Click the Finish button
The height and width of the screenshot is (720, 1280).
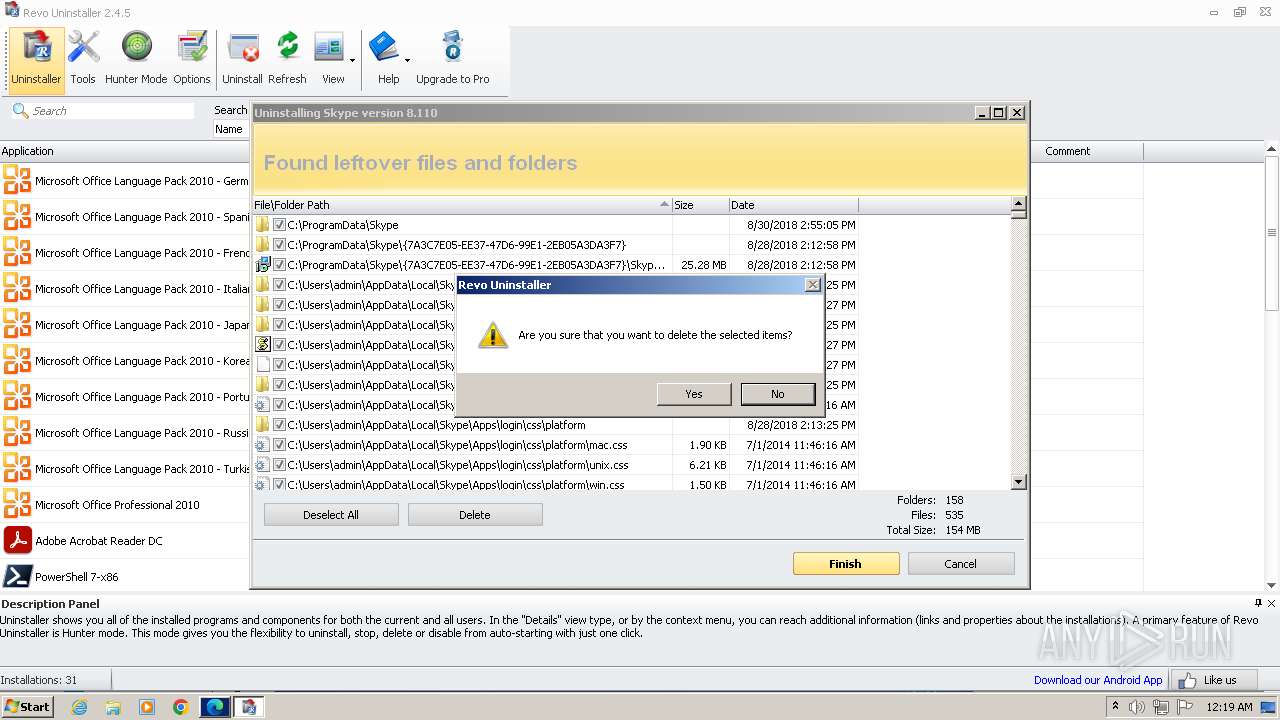tap(845, 564)
